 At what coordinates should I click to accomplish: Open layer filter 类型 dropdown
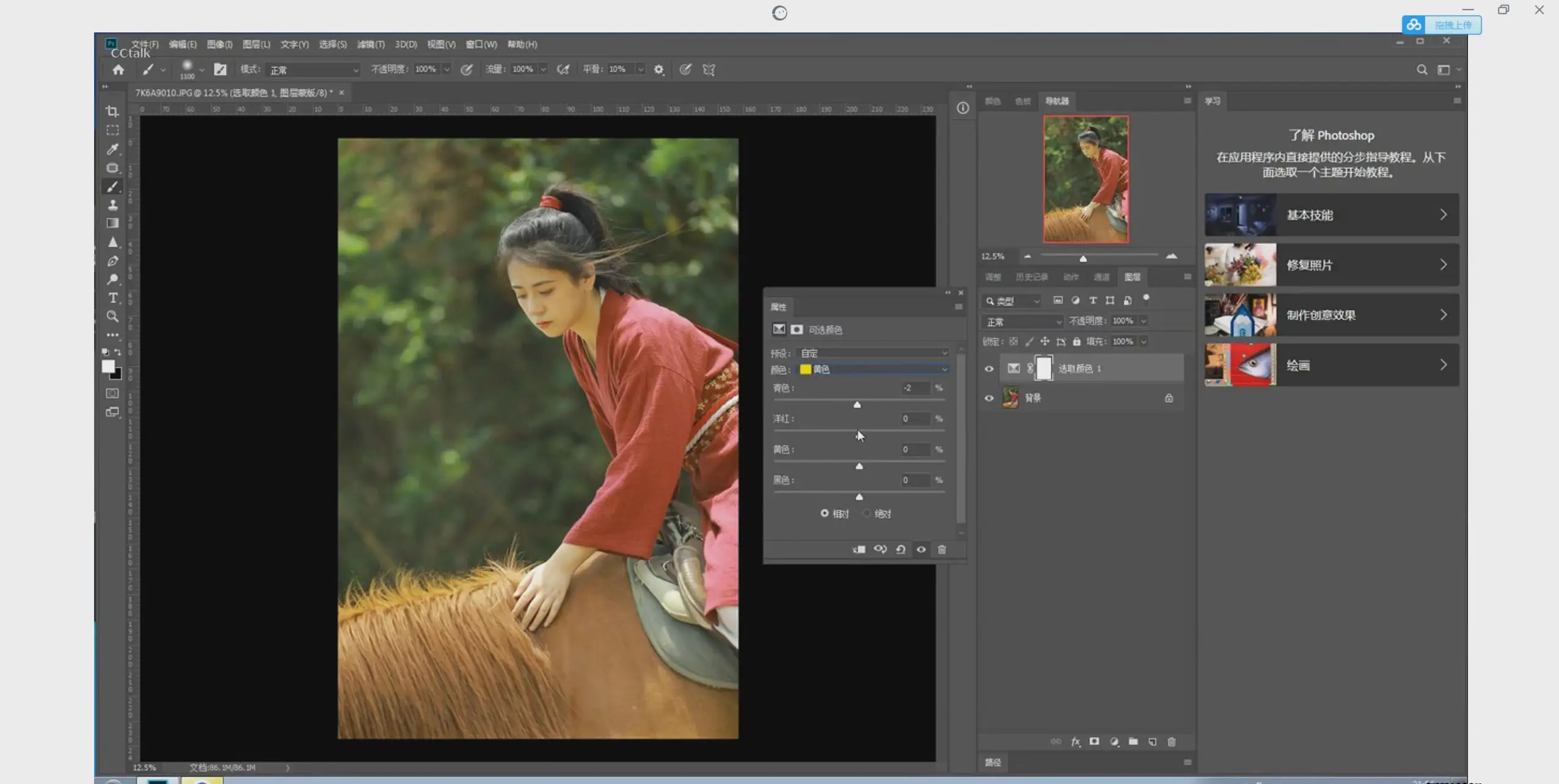1012,301
